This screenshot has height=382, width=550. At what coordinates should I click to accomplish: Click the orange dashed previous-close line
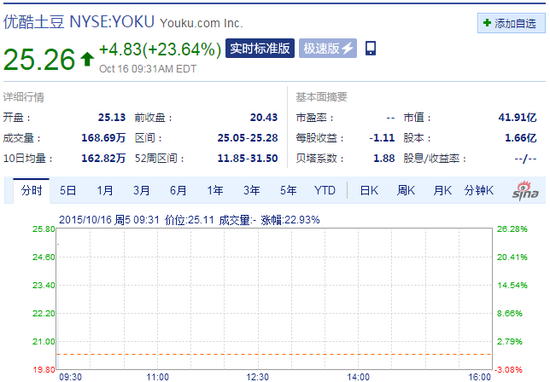click(x=274, y=354)
